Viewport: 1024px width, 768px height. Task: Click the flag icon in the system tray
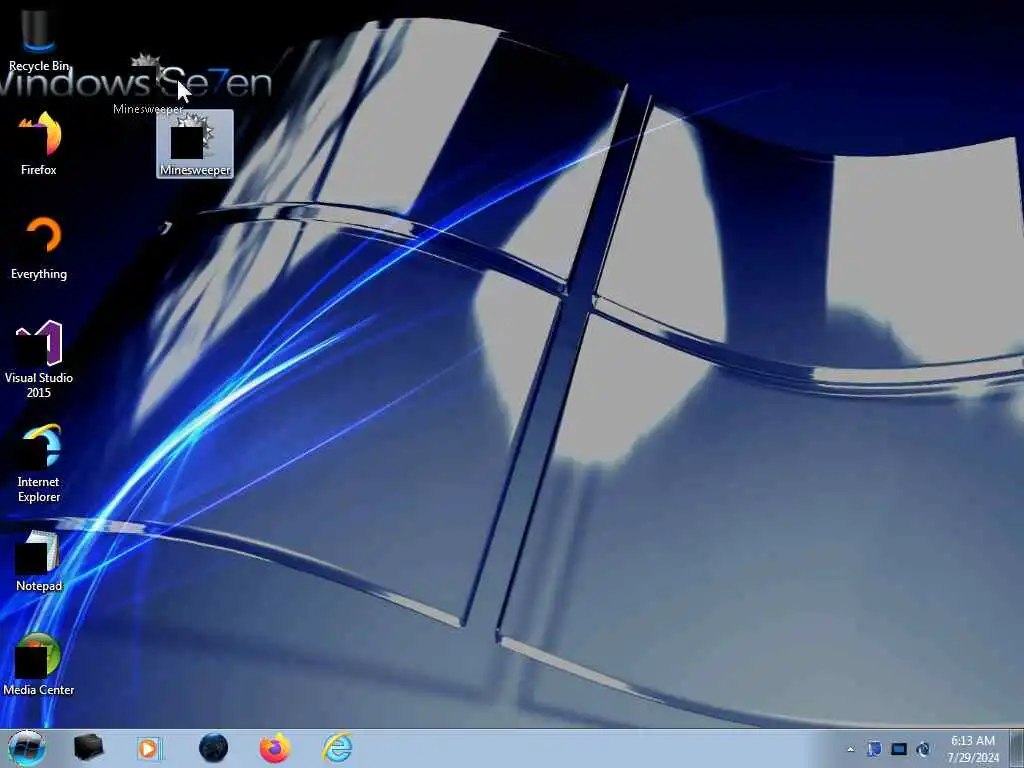coord(874,749)
